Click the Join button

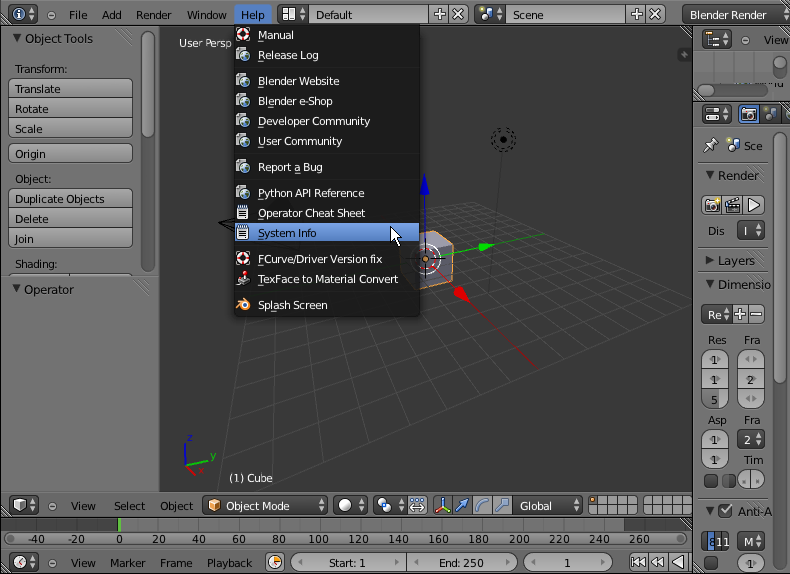click(71, 239)
